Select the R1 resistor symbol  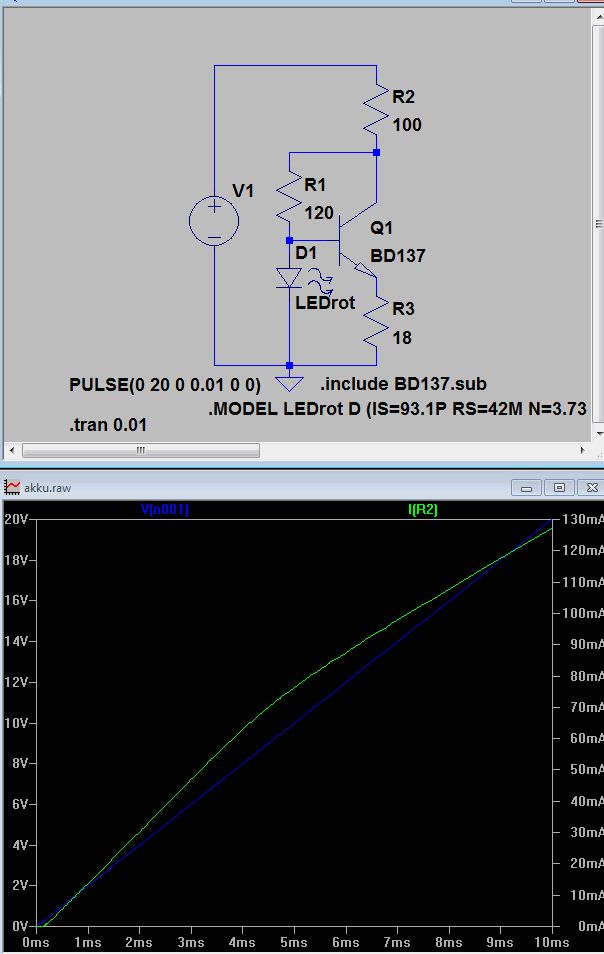pos(289,198)
